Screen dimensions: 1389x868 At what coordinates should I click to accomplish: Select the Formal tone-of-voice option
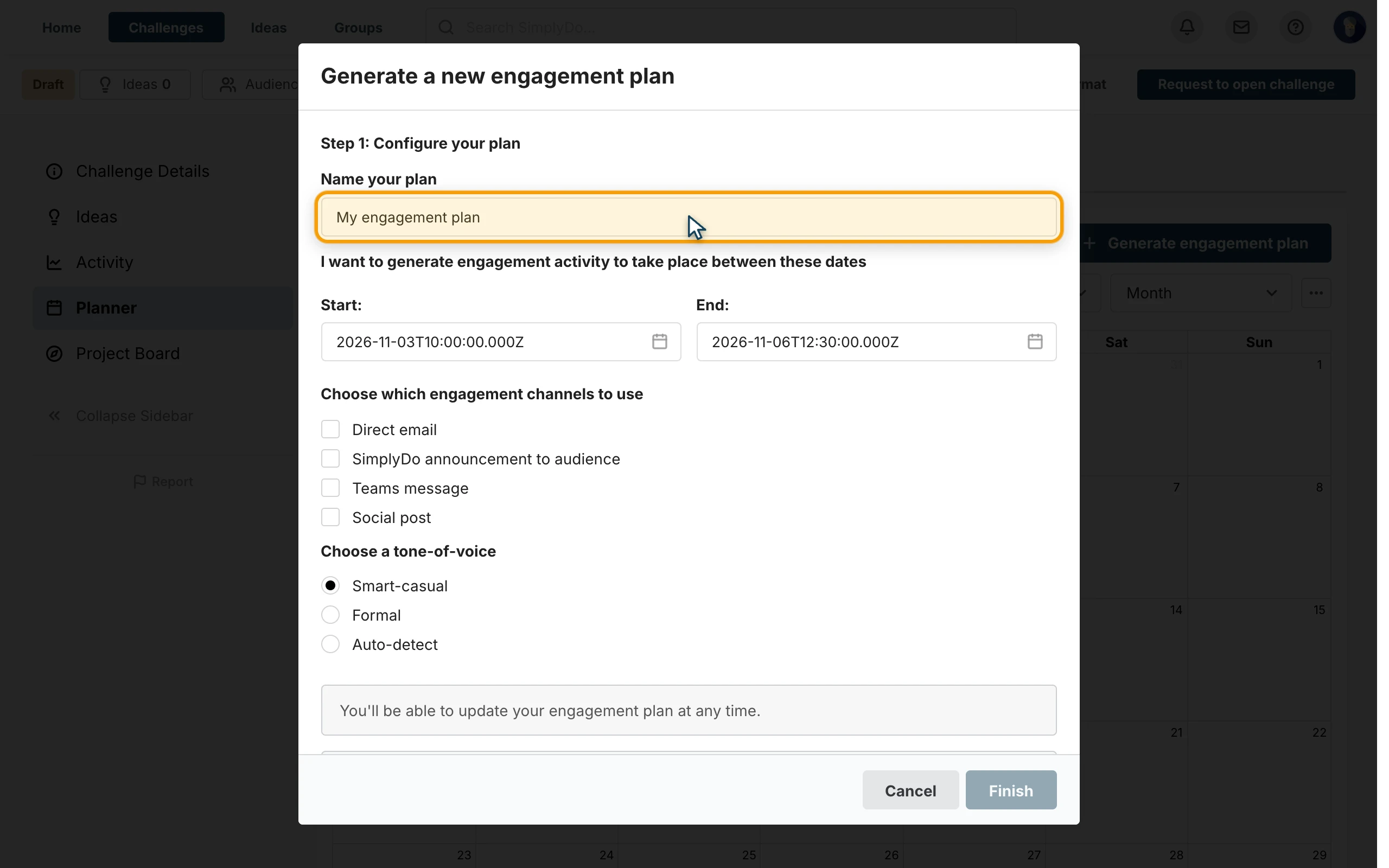pos(330,615)
